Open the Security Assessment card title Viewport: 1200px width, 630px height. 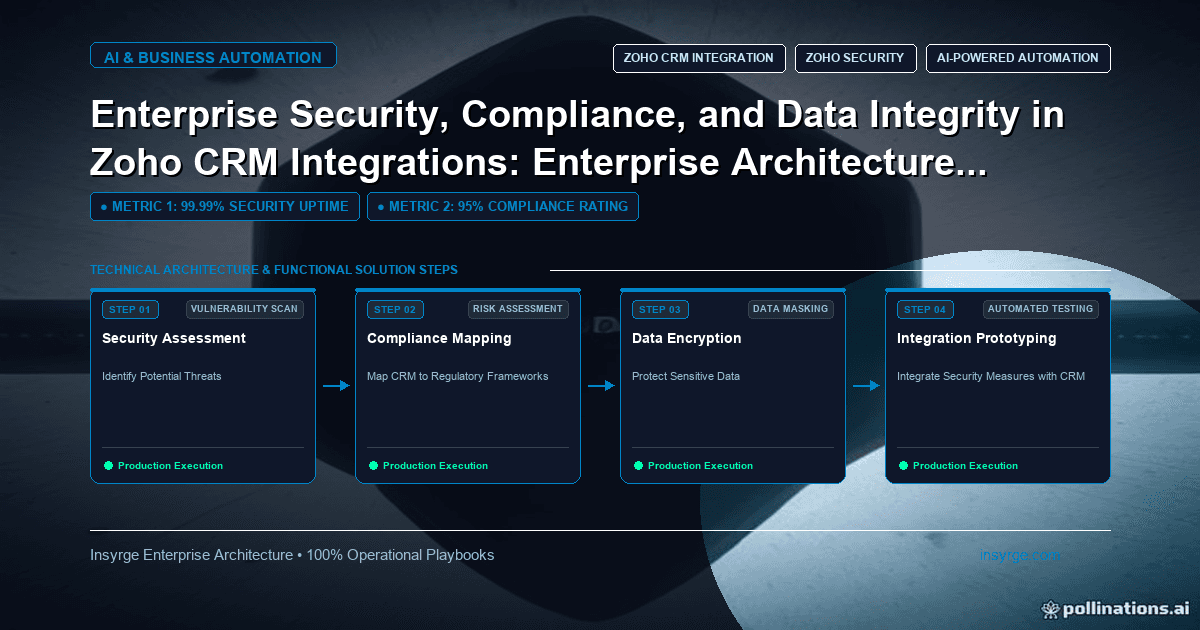(x=174, y=338)
